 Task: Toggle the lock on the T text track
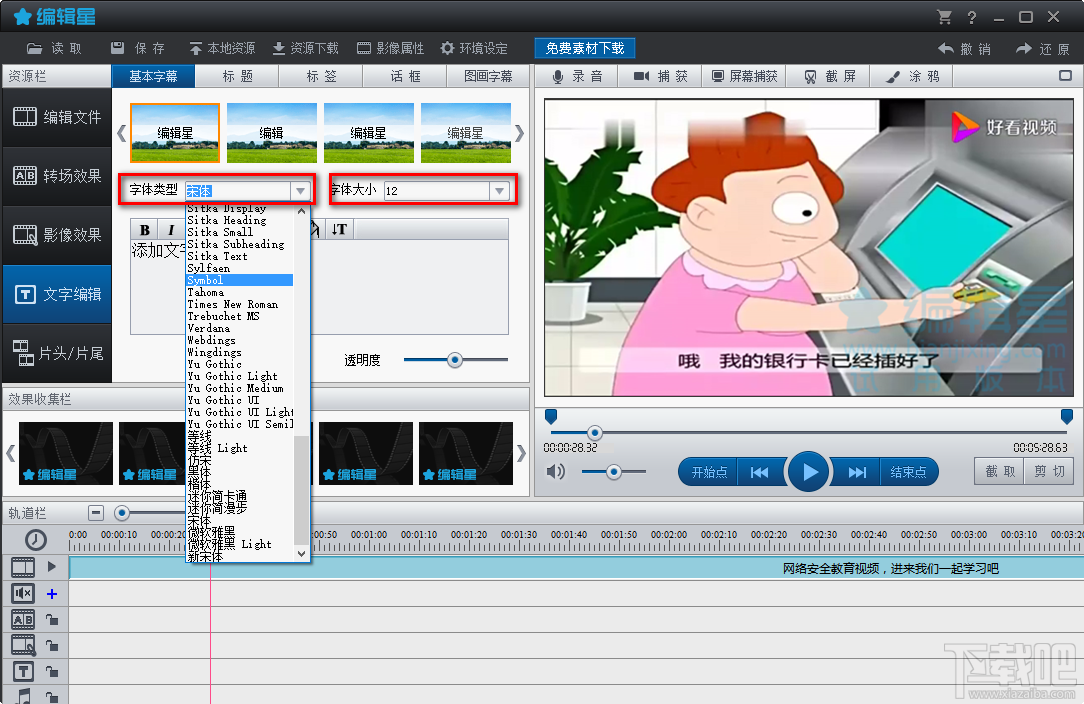pyautogui.click(x=52, y=671)
